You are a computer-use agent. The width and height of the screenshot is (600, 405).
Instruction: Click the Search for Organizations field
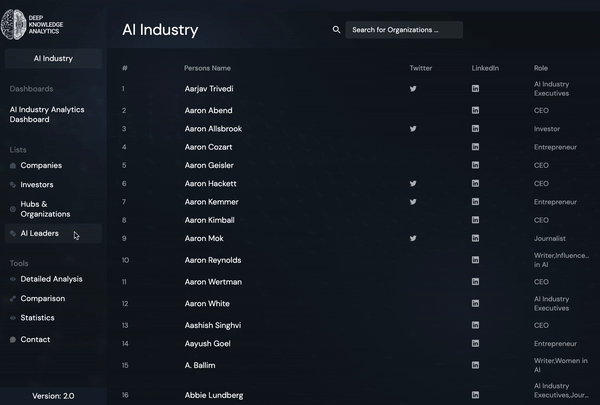pos(404,29)
